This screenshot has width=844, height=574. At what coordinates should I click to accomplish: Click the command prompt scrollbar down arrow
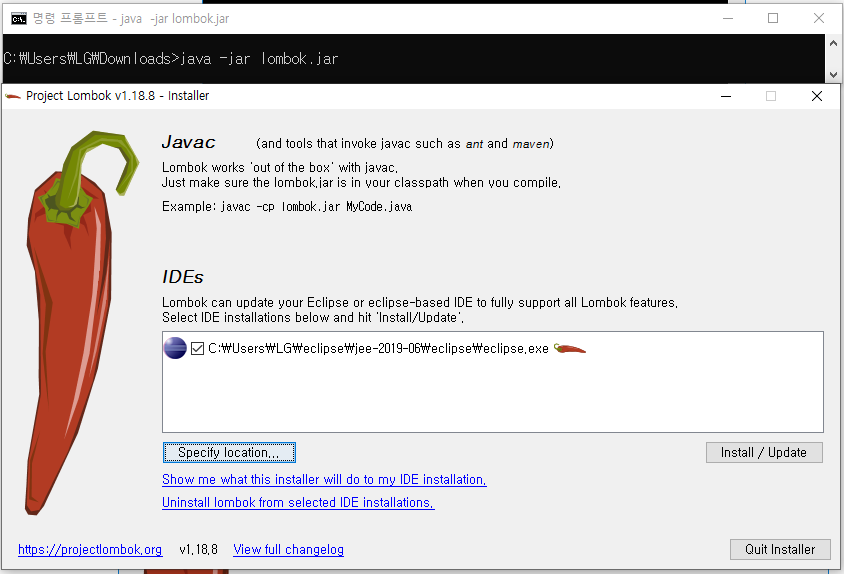(833, 75)
